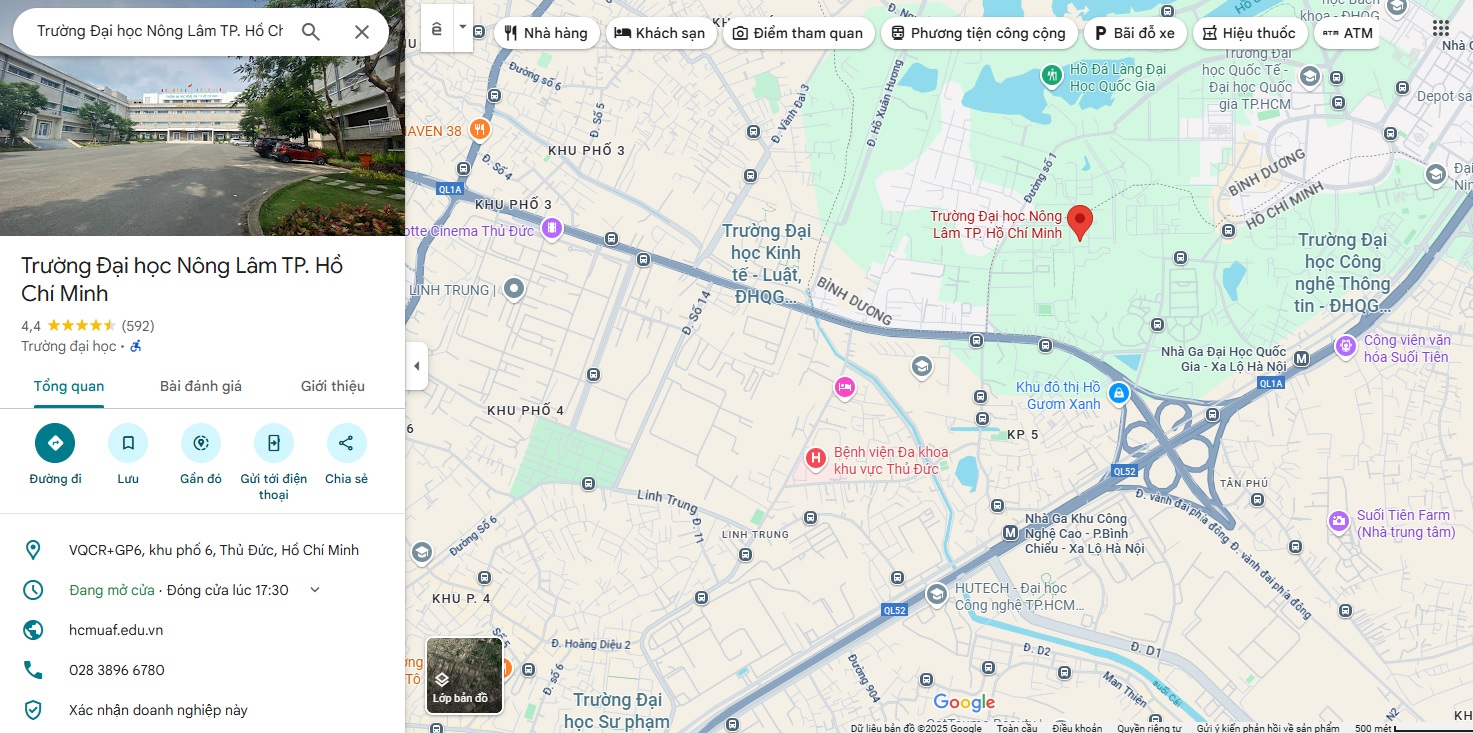Open Google apps grid icon
Screen dimensions: 1473x733
[1440, 28]
